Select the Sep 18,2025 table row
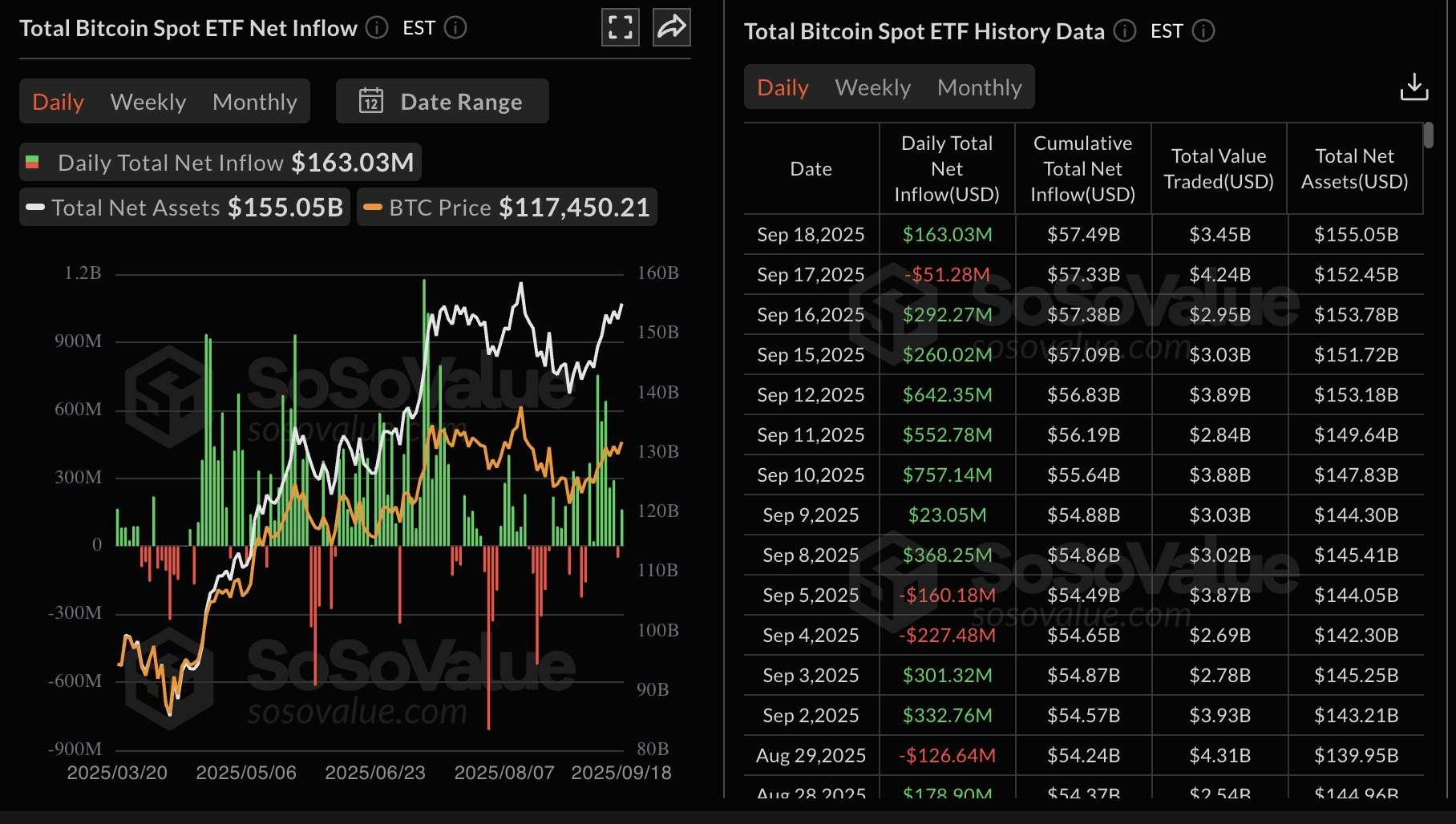Viewport: 1456px width, 824px height. click(x=811, y=234)
